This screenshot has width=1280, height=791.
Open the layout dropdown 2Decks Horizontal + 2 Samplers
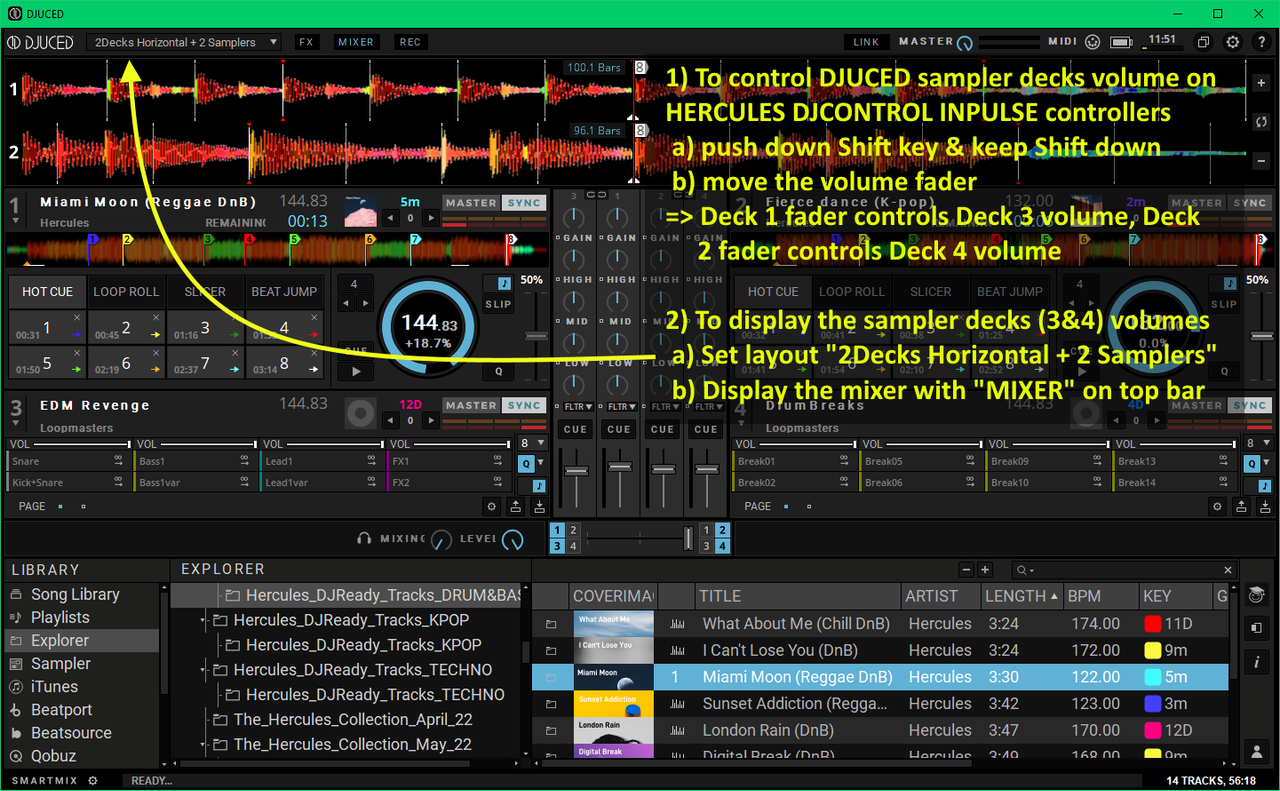184,42
